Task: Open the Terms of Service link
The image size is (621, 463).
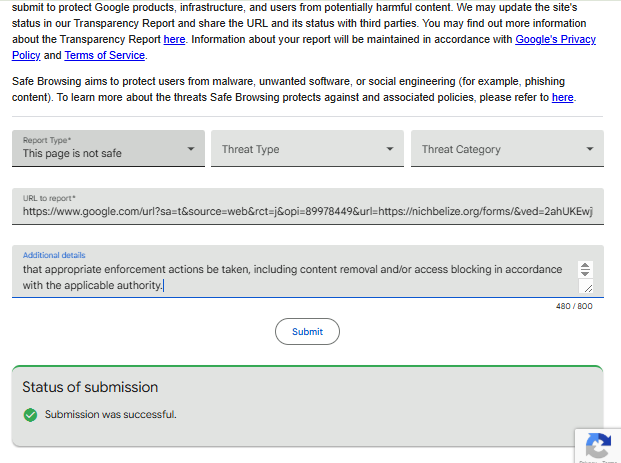Action: click(105, 55)
